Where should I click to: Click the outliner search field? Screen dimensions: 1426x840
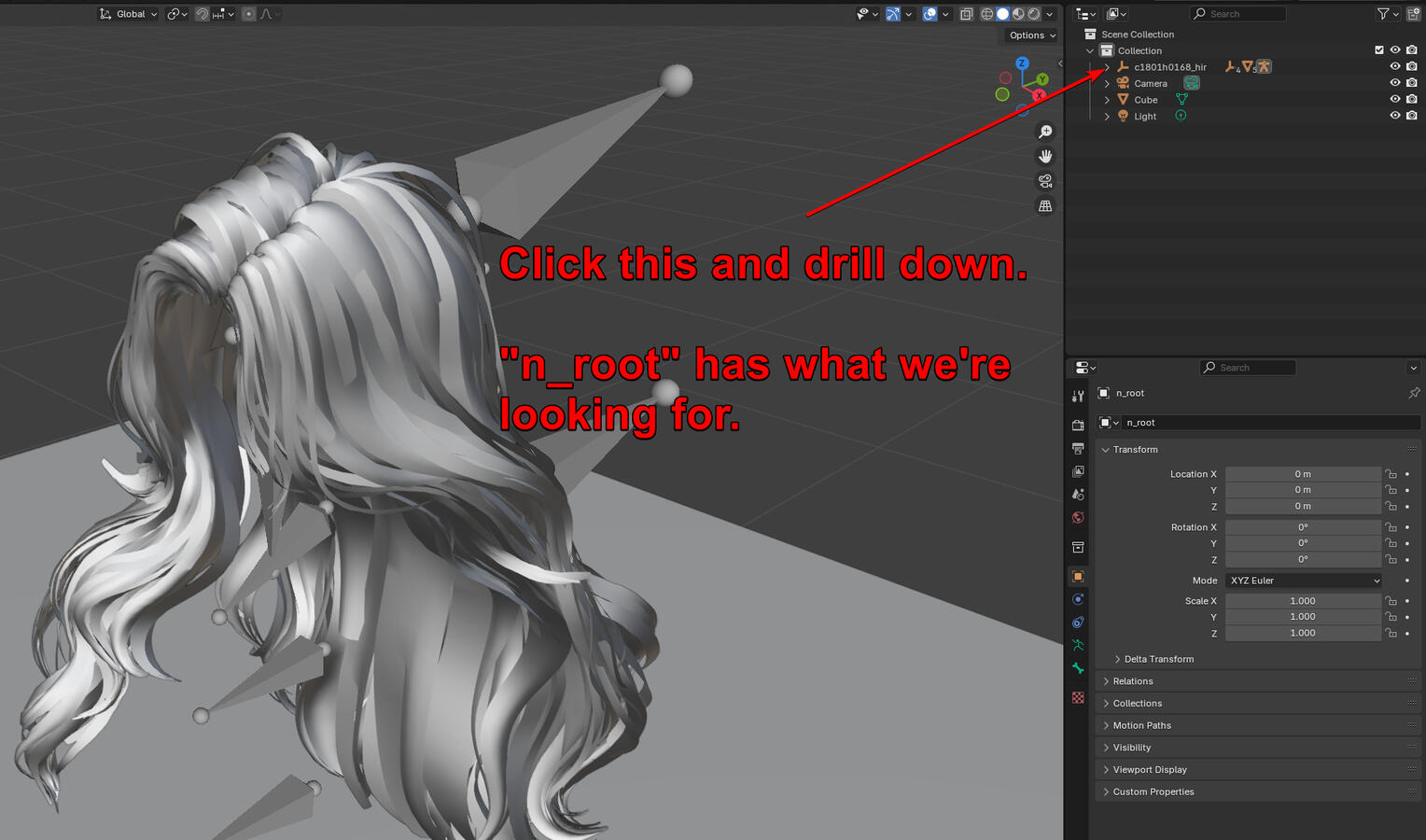coord(1239,14)
